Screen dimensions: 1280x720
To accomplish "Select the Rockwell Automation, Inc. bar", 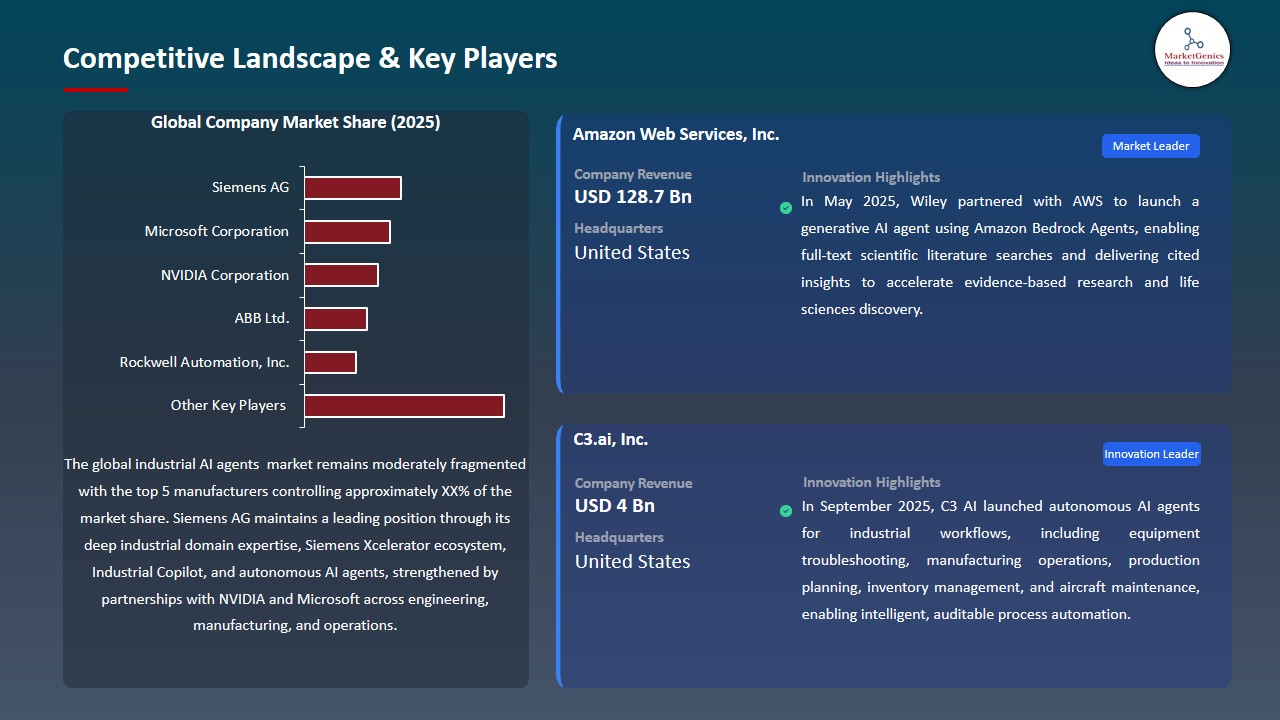I will click(x=330, y=362).
